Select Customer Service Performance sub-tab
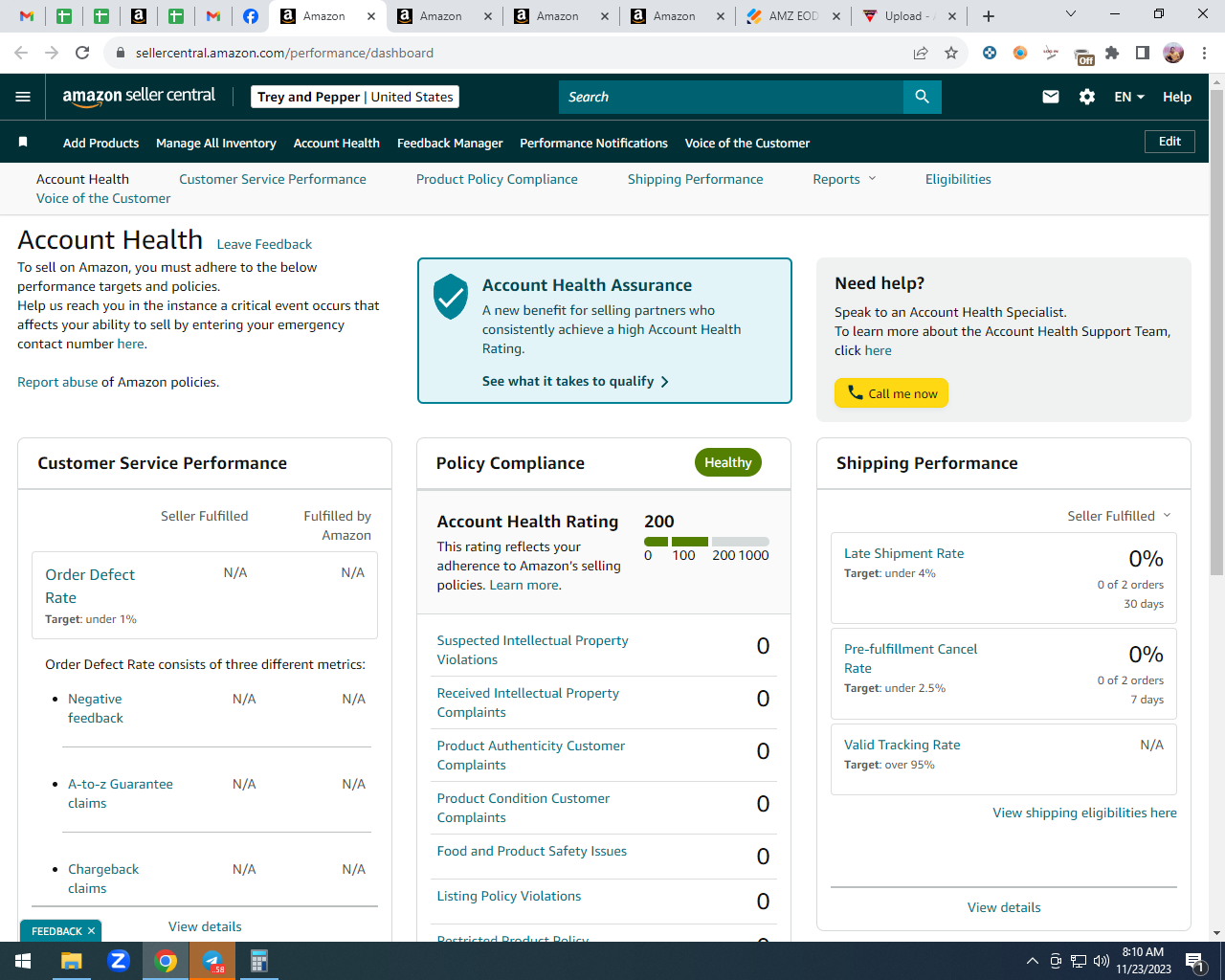Screen dimensions: 1225x980 (x=273, y=179)
